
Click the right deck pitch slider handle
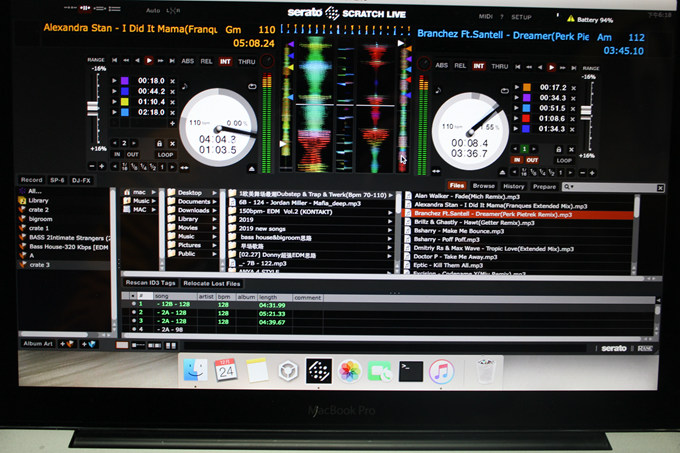click(586, 113)
